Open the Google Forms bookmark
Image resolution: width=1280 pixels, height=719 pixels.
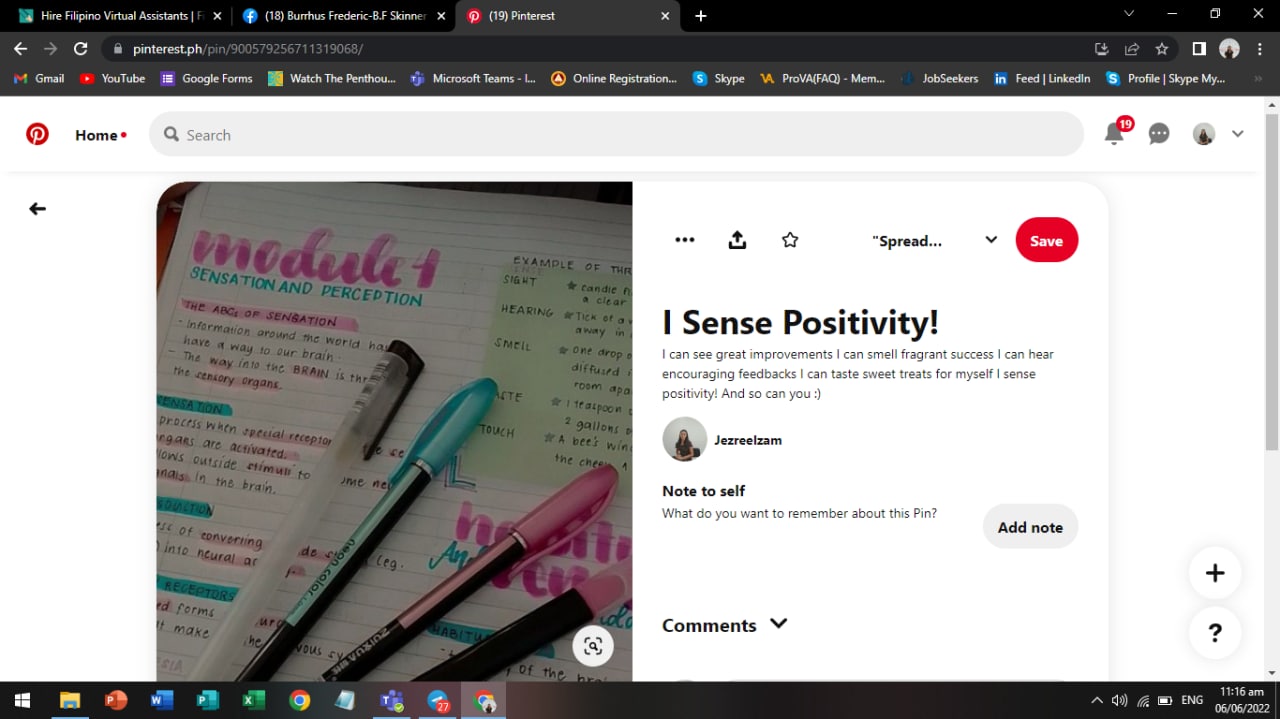pos(207,78)
